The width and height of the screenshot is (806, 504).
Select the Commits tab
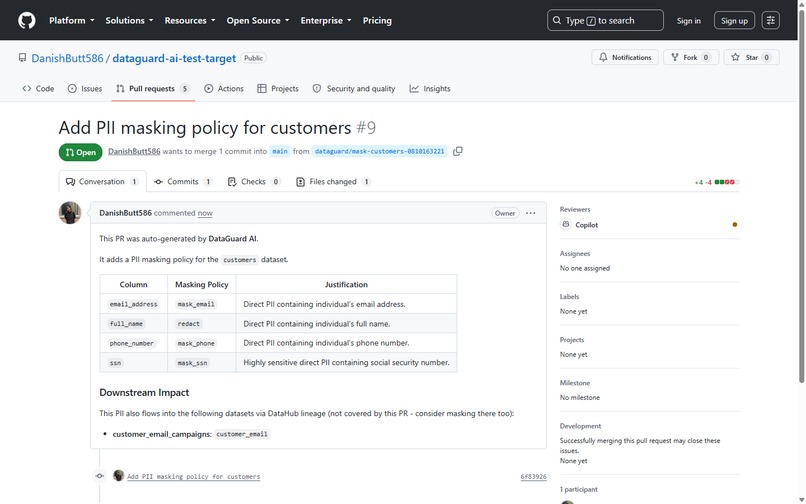pyautogui.click(x=183, y=182)
